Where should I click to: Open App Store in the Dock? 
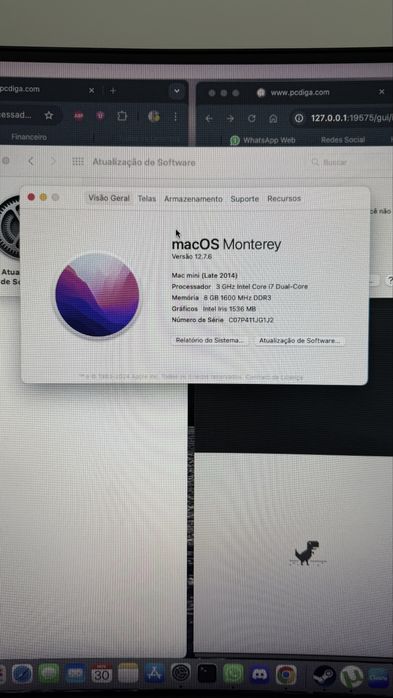(154, 674)
